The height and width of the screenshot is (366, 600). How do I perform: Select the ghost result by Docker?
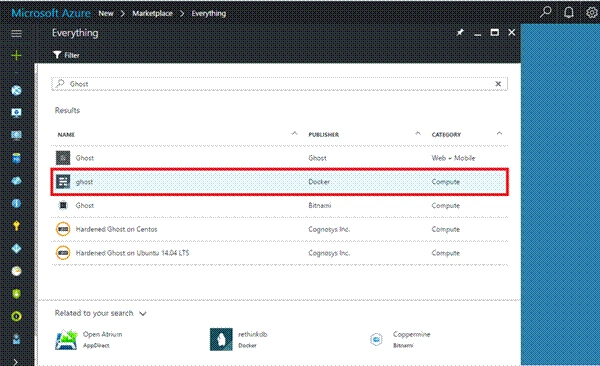(279, 182)
